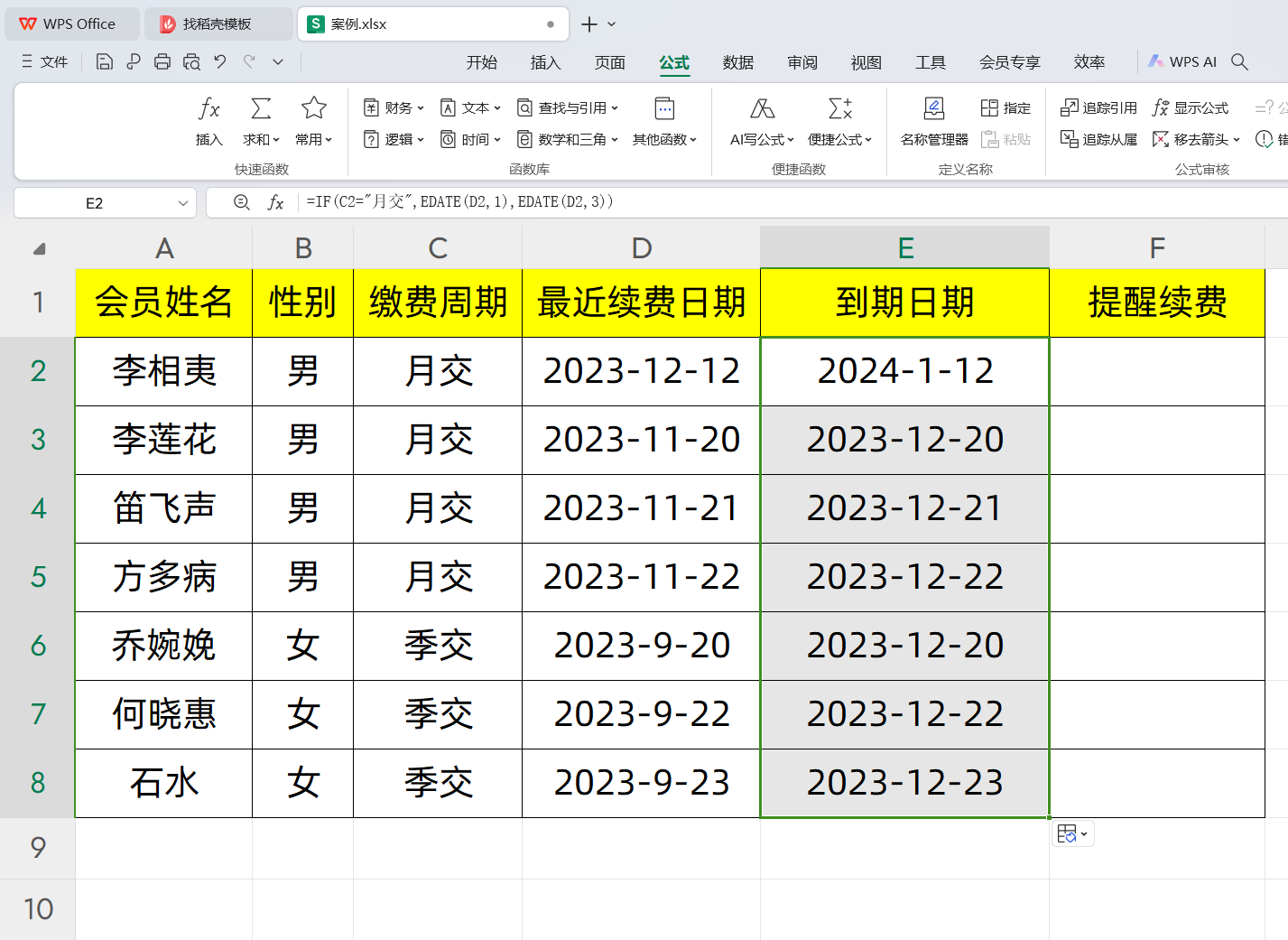Click the Print Preview icon

pos(191,61)
